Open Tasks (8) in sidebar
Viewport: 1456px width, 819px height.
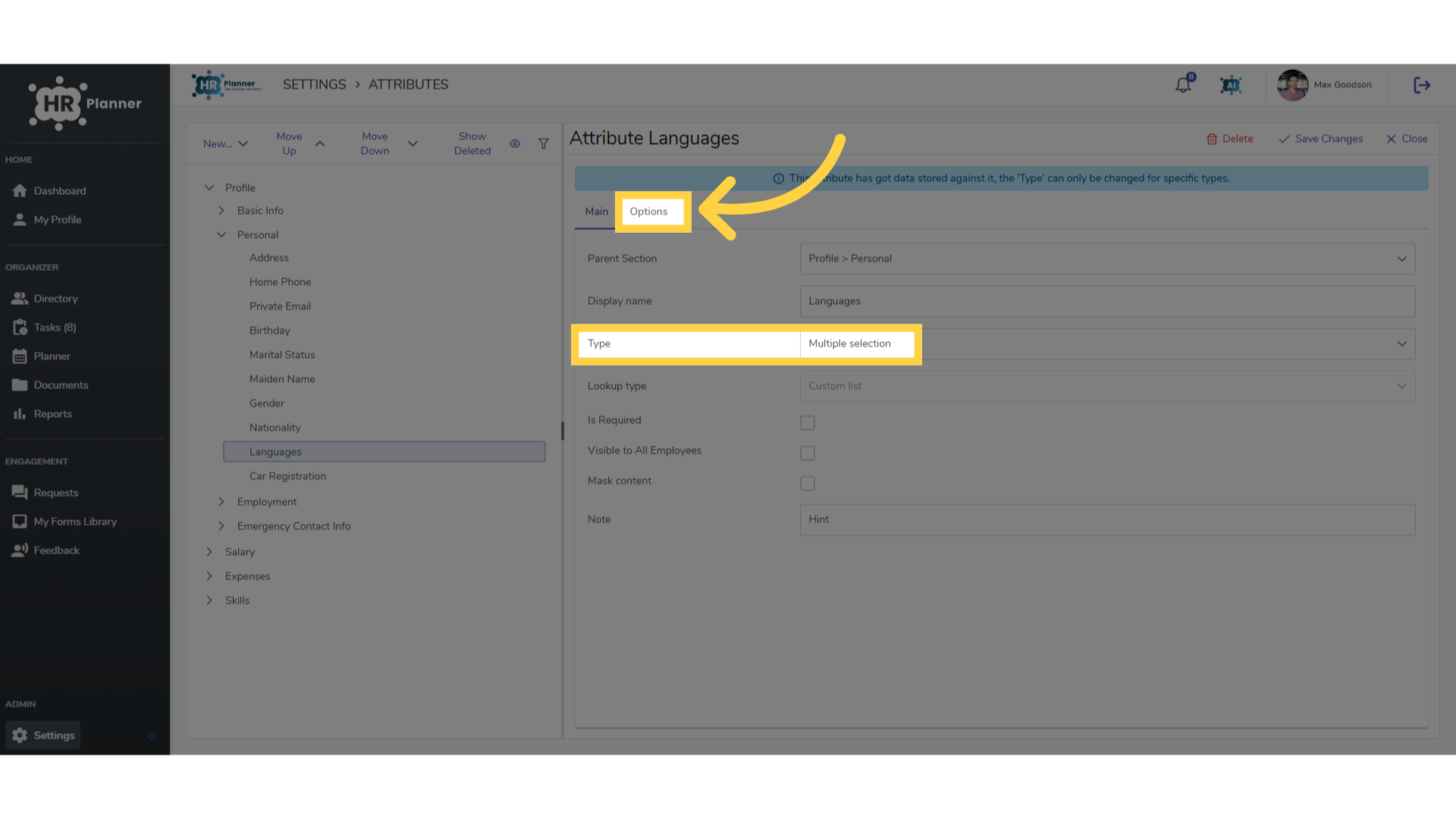[45, 328]
